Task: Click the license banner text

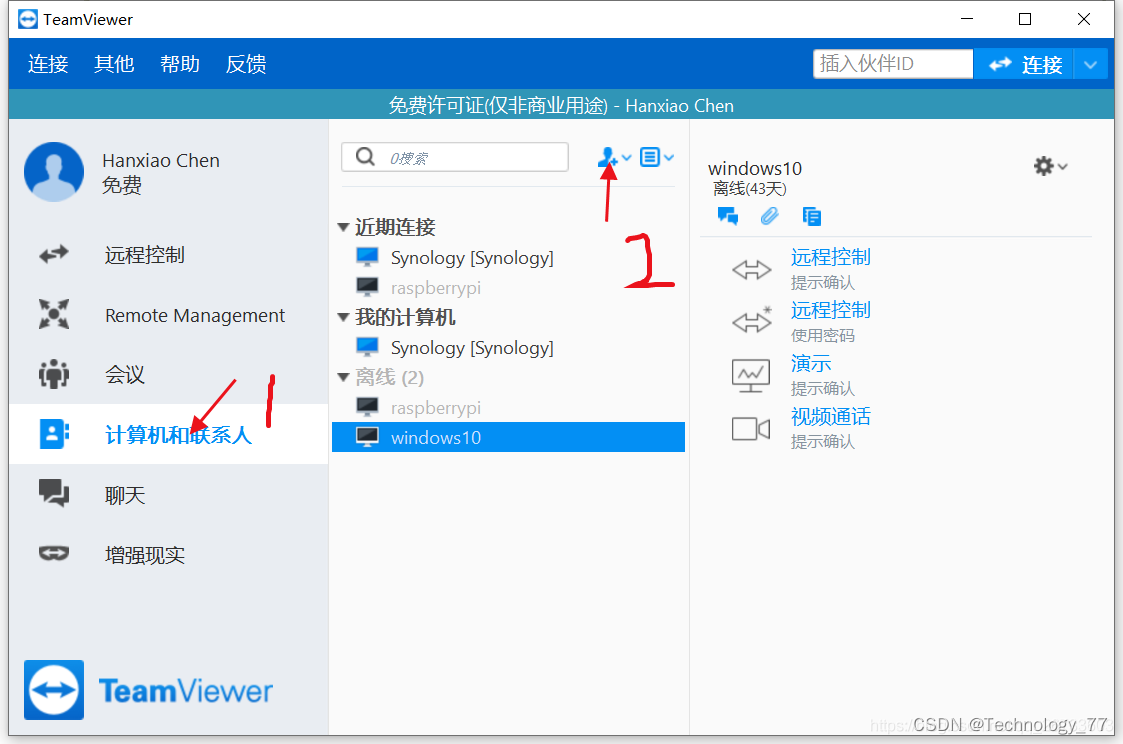Action: click(562, 105)
